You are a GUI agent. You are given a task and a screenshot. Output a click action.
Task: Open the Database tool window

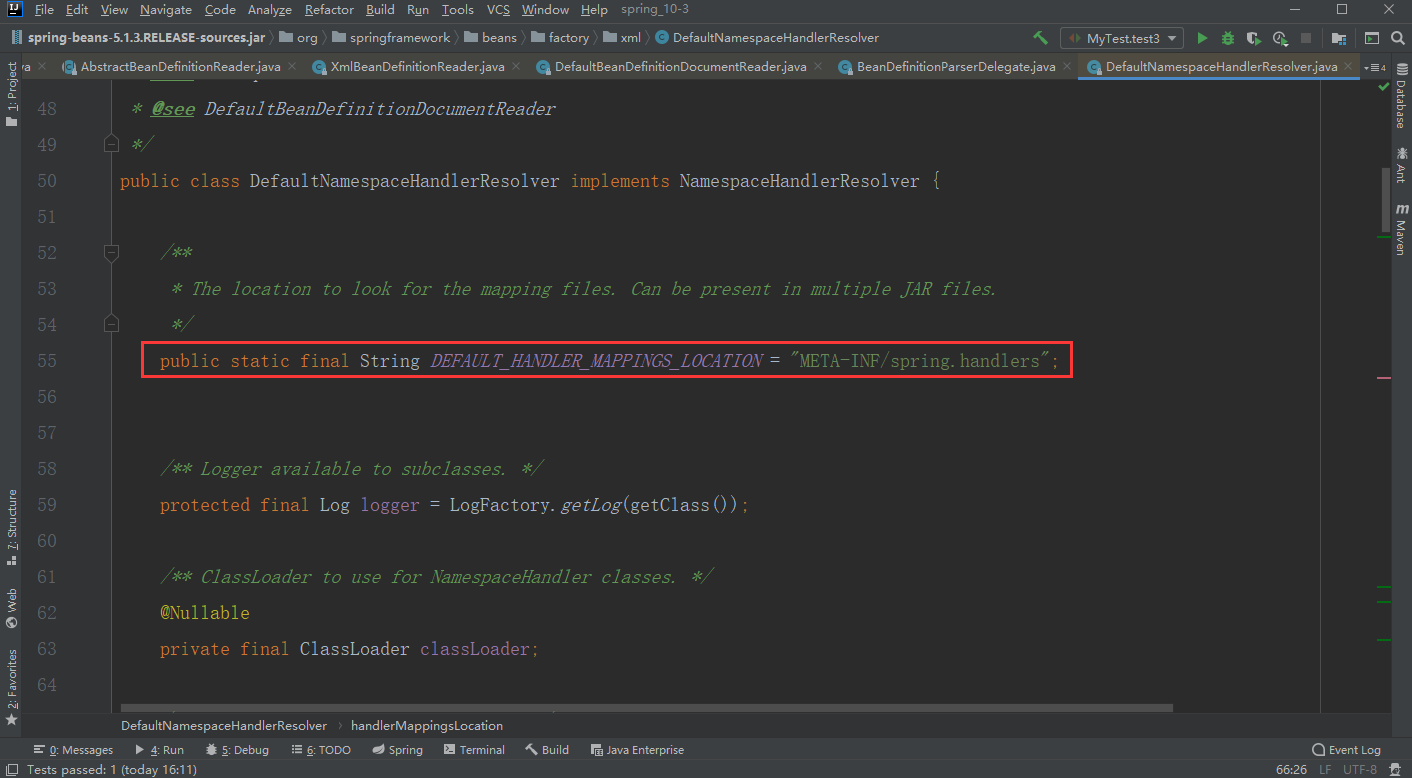click(1401, 98)
